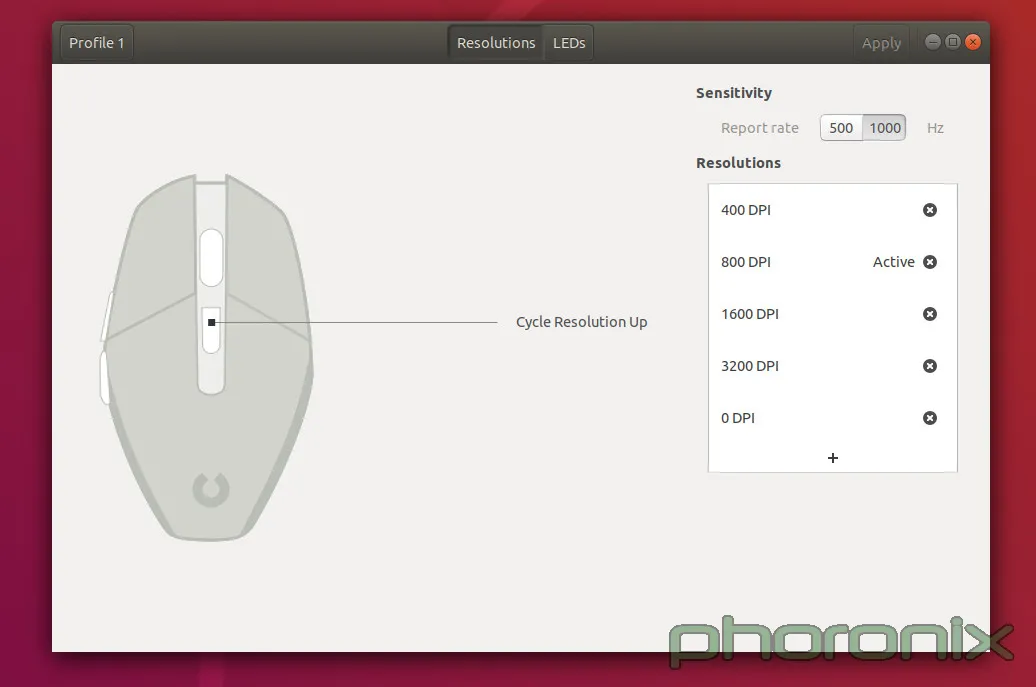
Task: Remove the 1600 DPI resolution entry
Action: (930, 314)
